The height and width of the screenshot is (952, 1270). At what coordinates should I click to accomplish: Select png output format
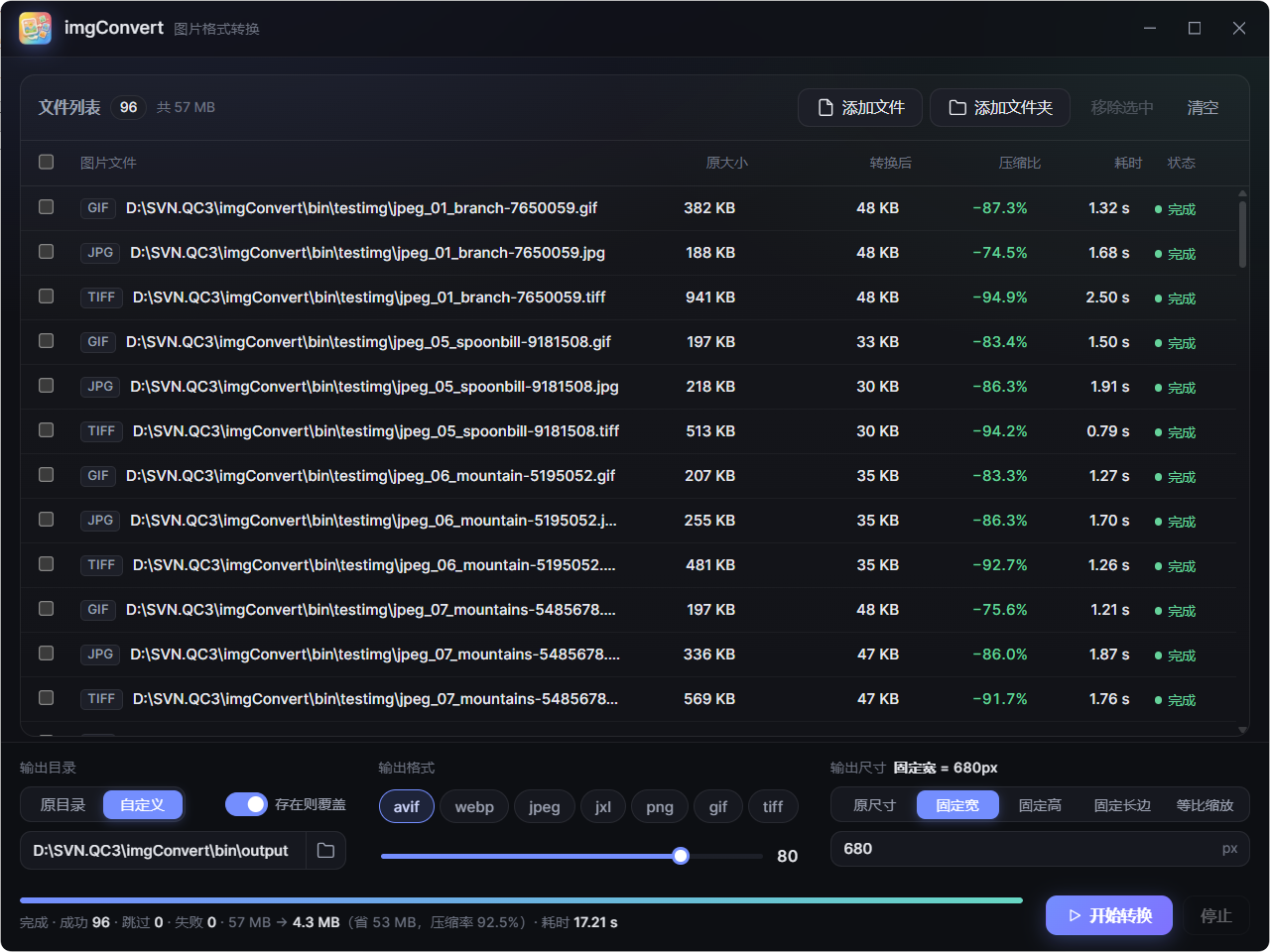tap(660, 806)
